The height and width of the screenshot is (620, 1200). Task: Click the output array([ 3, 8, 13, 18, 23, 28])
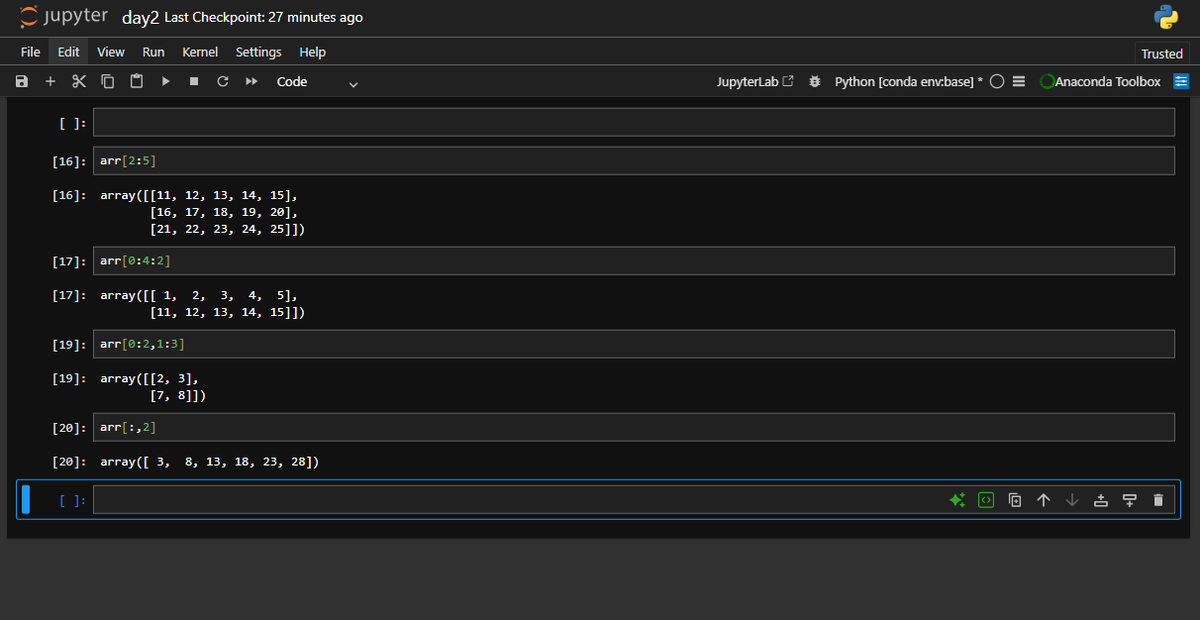210,462
